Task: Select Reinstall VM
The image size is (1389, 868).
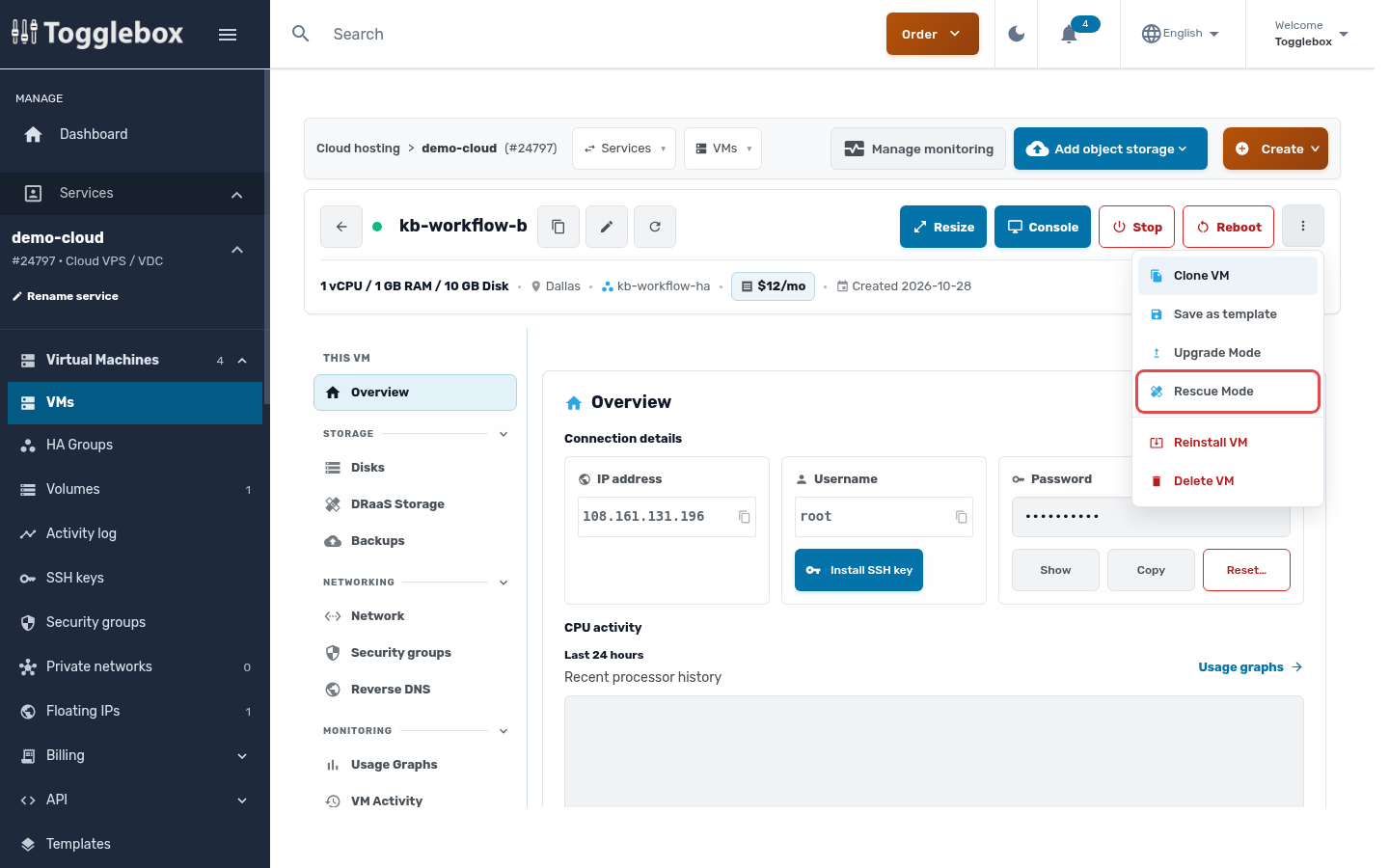Action: pos(1228,443)
